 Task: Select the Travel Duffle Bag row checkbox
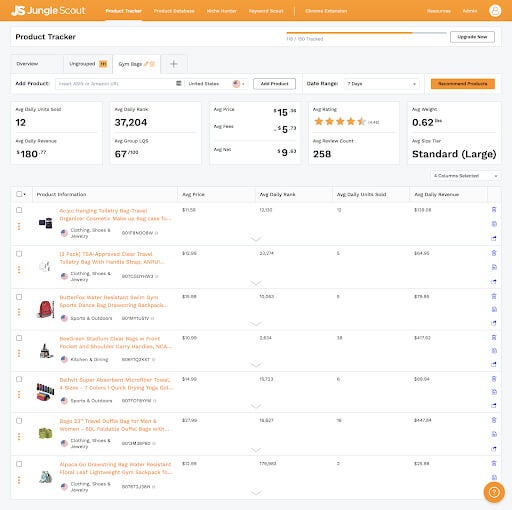pos(19,421)
